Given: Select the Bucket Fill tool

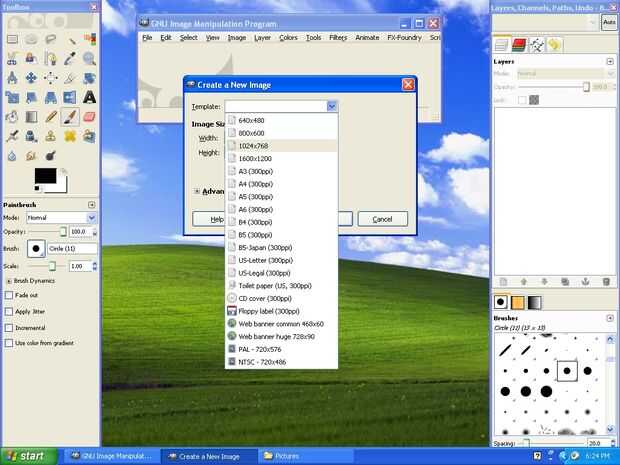Looking at the screenshot, I should click(x=12, y=117).
